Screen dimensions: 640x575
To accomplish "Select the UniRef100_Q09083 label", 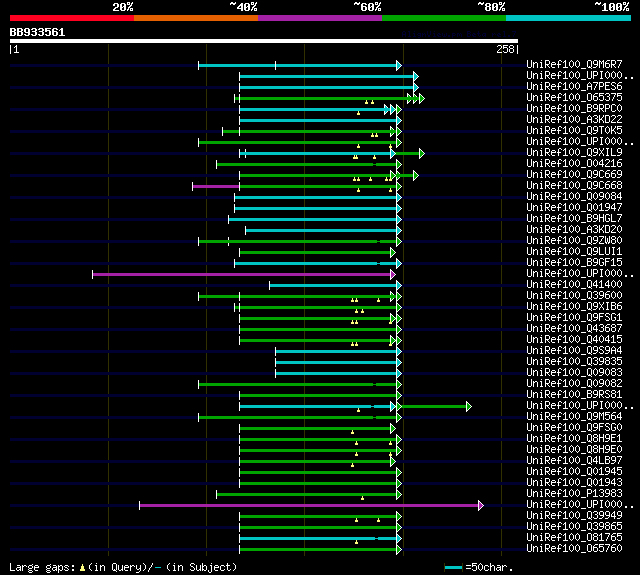I will (574, 373).
